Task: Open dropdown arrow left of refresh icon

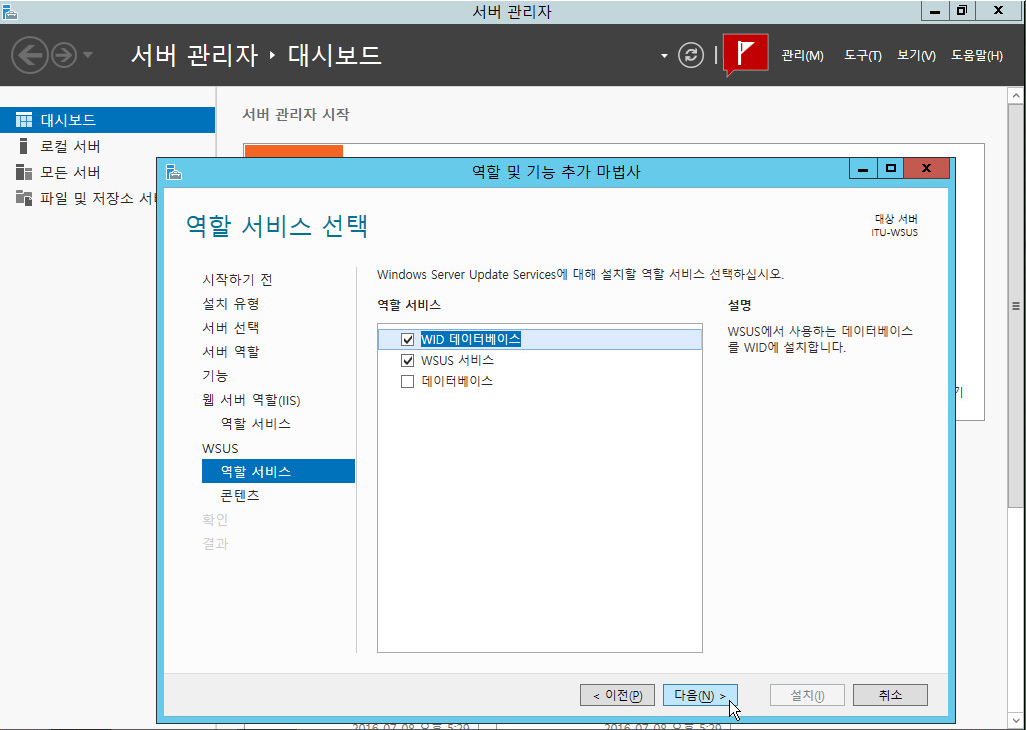Action: coord(664,56)
